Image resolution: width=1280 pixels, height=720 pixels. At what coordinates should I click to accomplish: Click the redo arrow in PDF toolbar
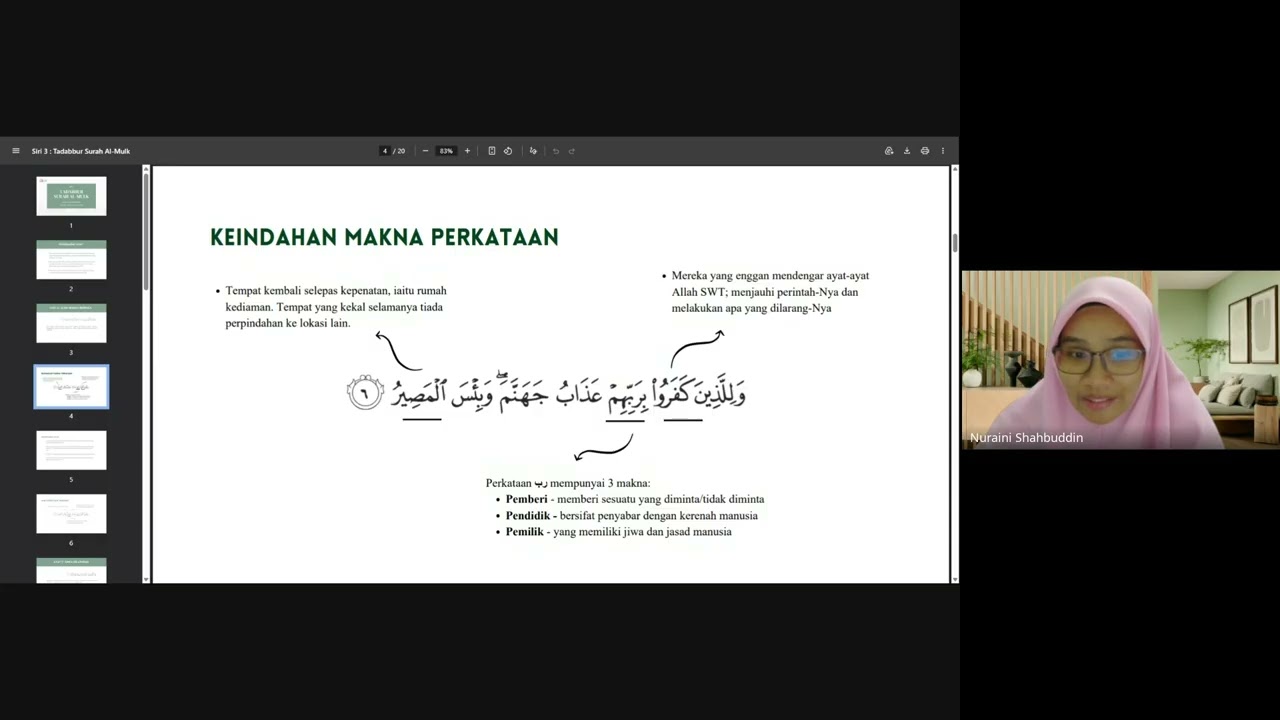pos(572,151)
